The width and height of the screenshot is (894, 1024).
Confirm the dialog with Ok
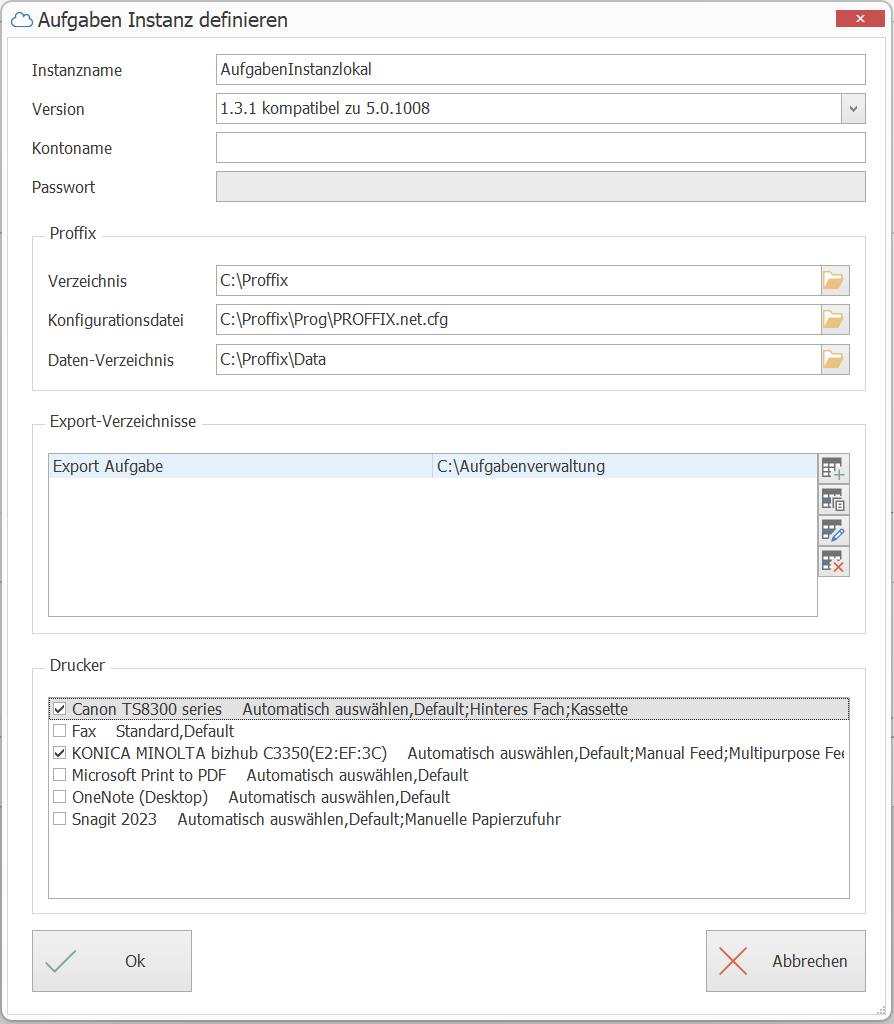[112, 961]
